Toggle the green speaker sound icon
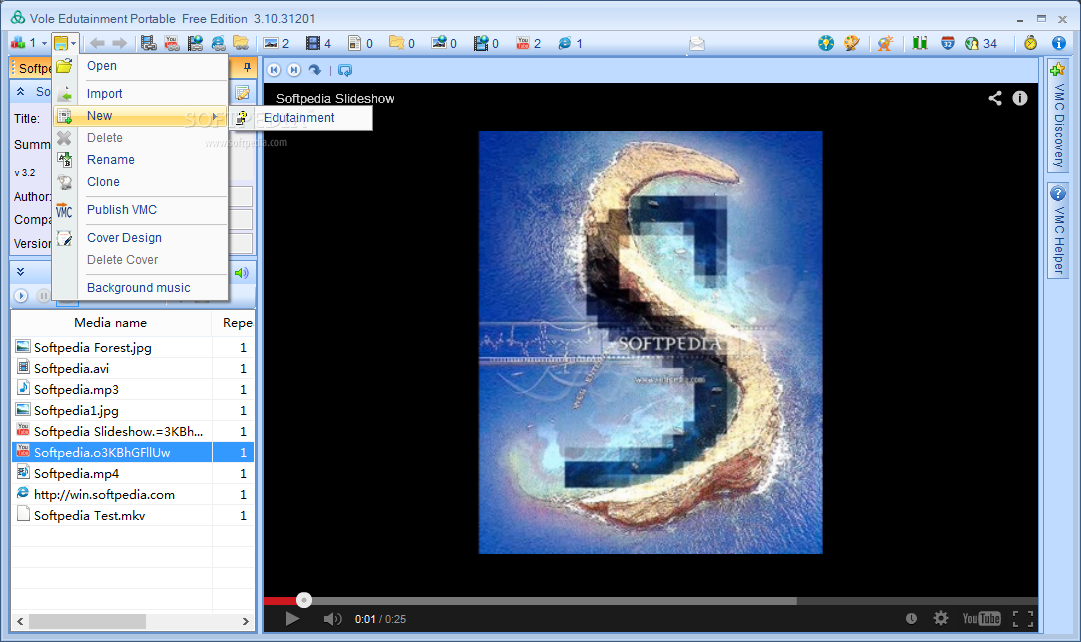This screenshot has width=1081, height=642. coord(241,273)
